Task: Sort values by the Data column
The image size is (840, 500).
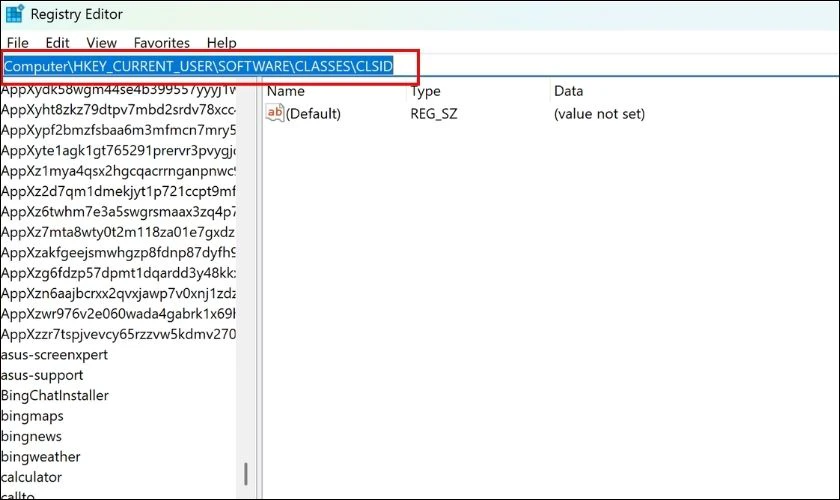Action: pos(568,91)
